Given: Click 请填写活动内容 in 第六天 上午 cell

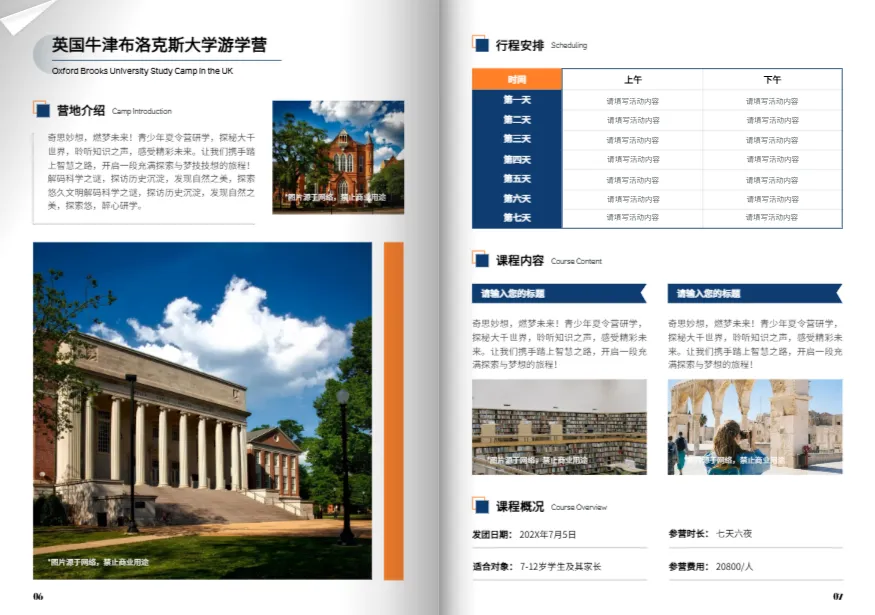Looking at the screenshot, I should point(633,199).
